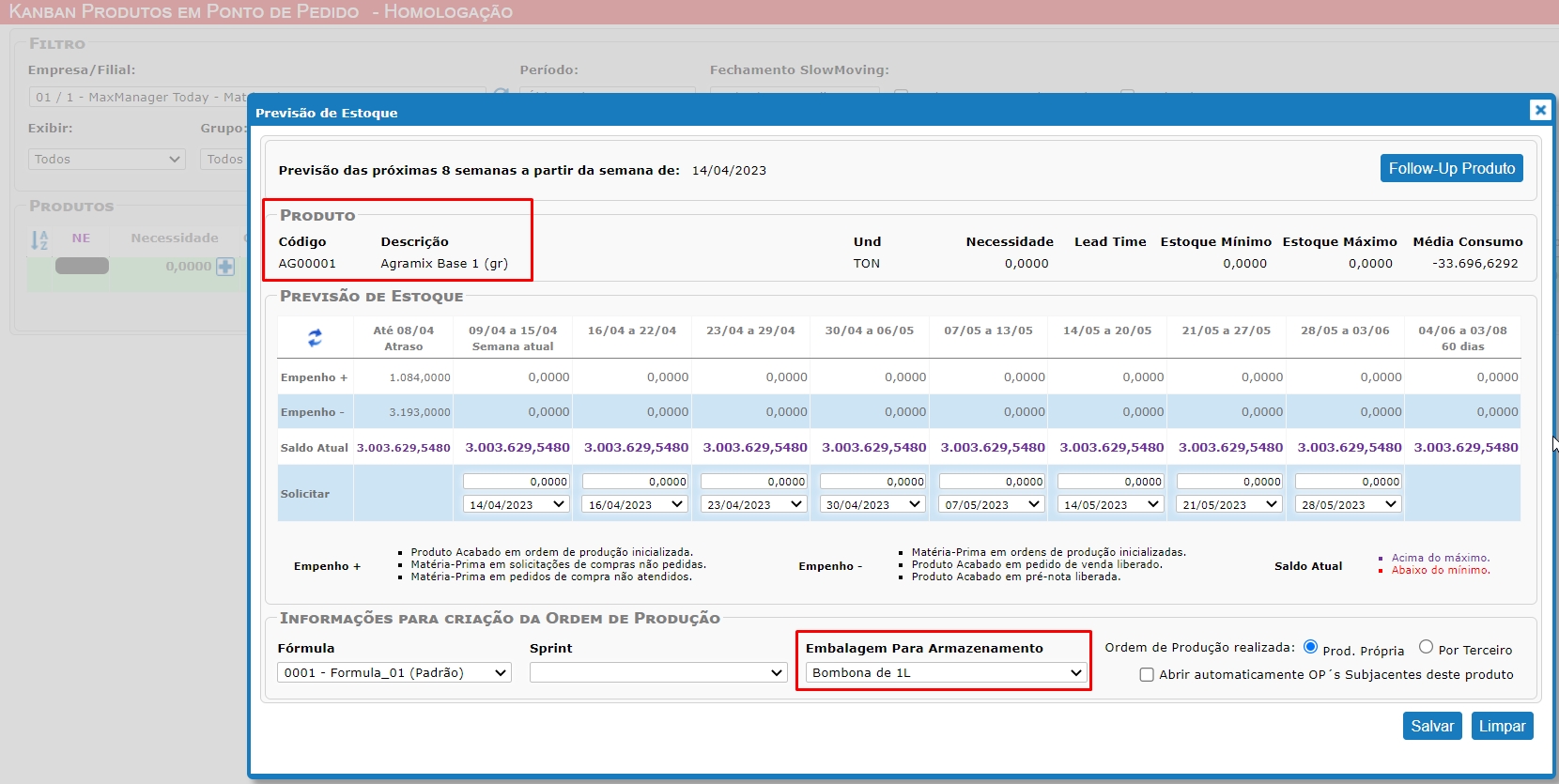1559x784 pixels.
Task: Open the Sprint dropdown
Action: (658, 672)
